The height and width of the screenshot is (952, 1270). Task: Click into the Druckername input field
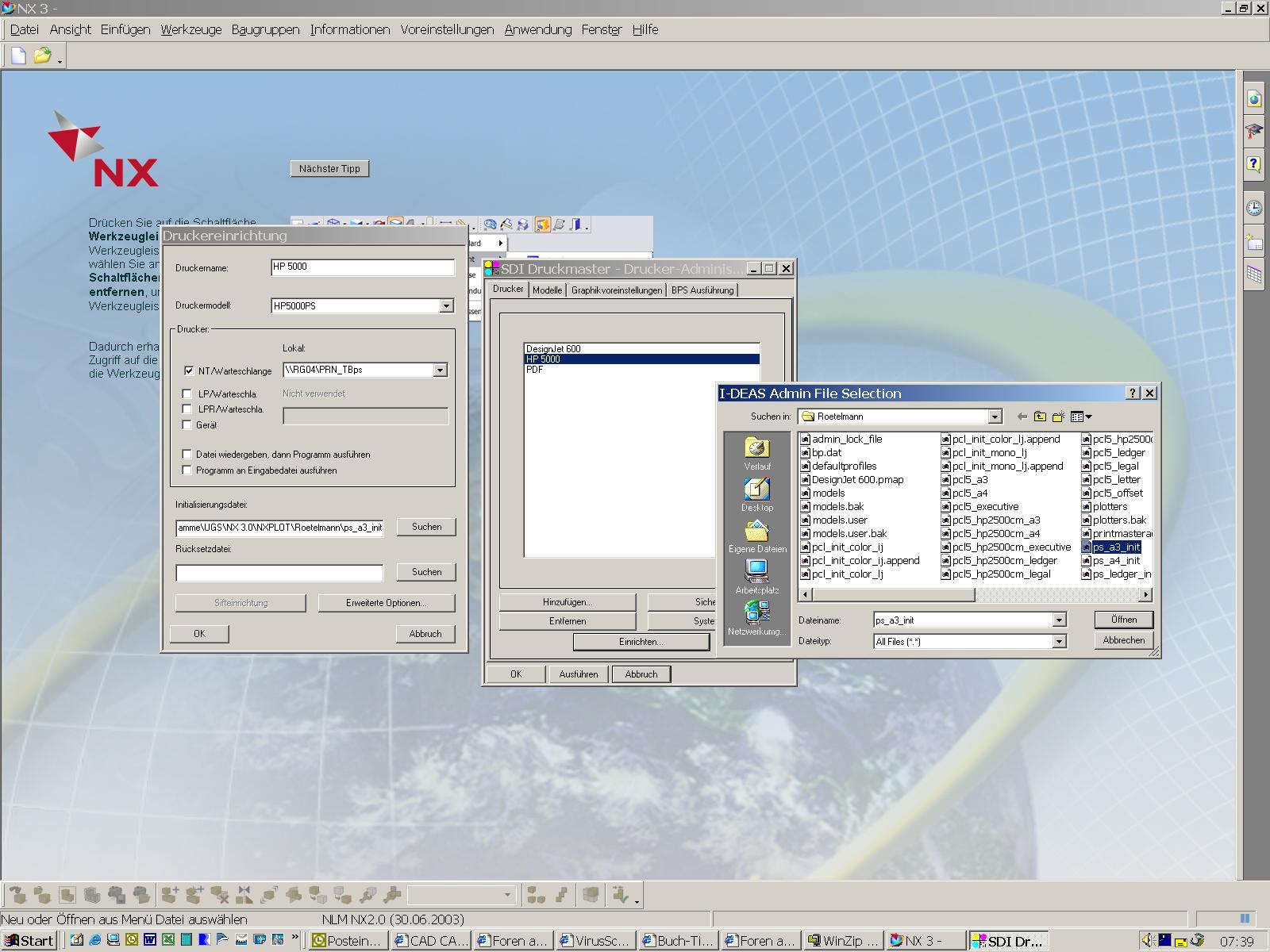363,267
